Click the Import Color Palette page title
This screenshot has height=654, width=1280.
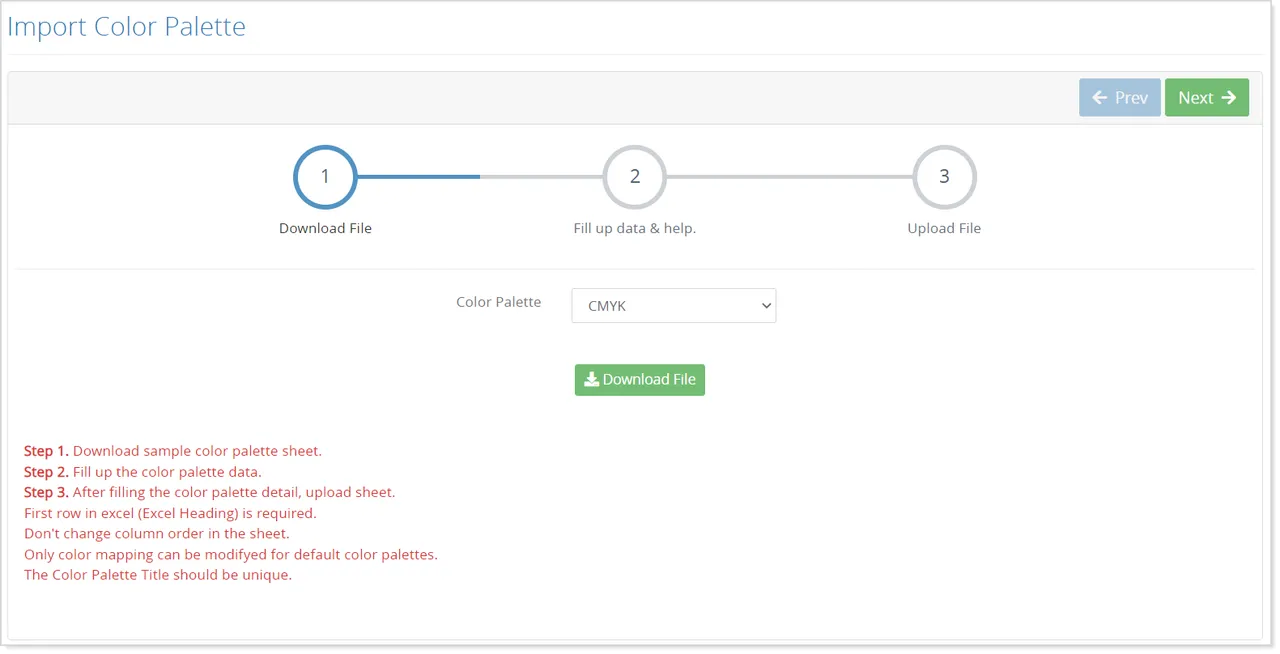126,26
